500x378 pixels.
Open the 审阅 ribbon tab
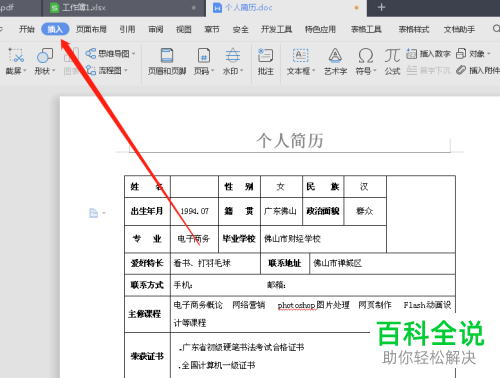(x=156, y=29)
